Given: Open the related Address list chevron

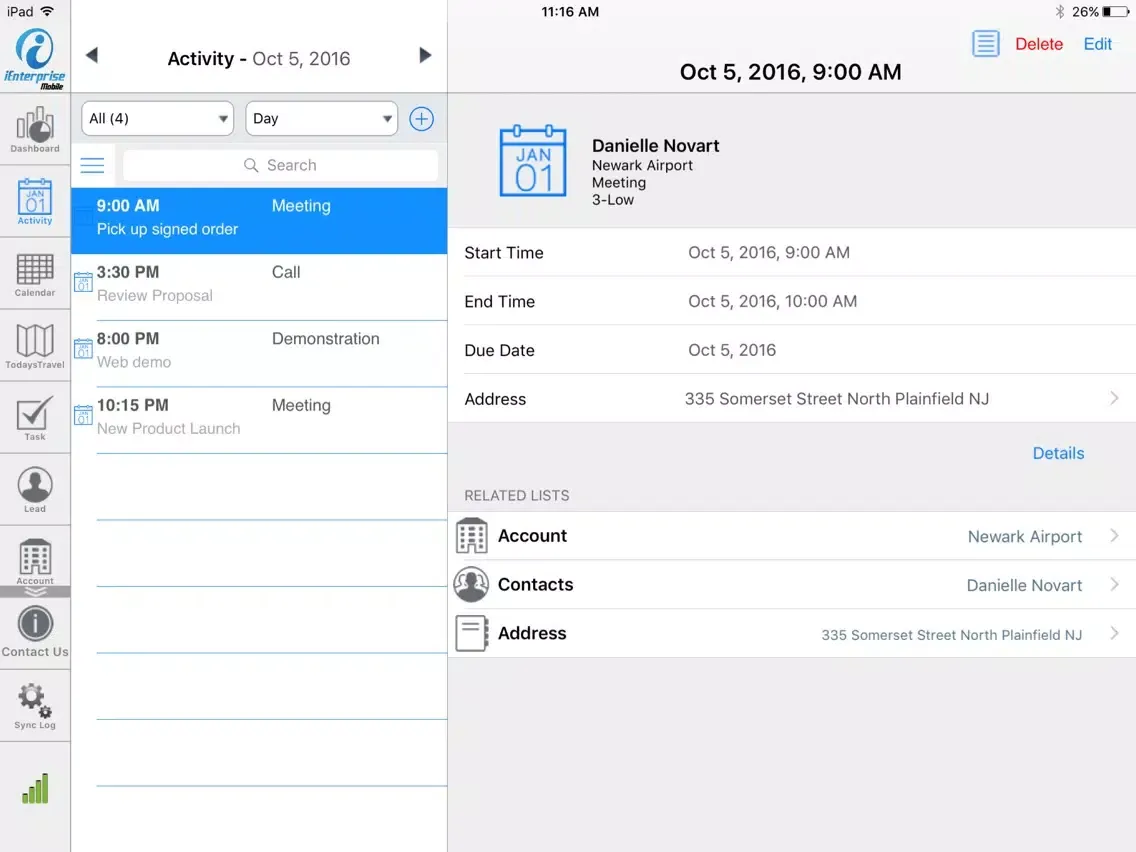Looking at the screenshot, I should pyautogui.click(x=1114, y=633).
